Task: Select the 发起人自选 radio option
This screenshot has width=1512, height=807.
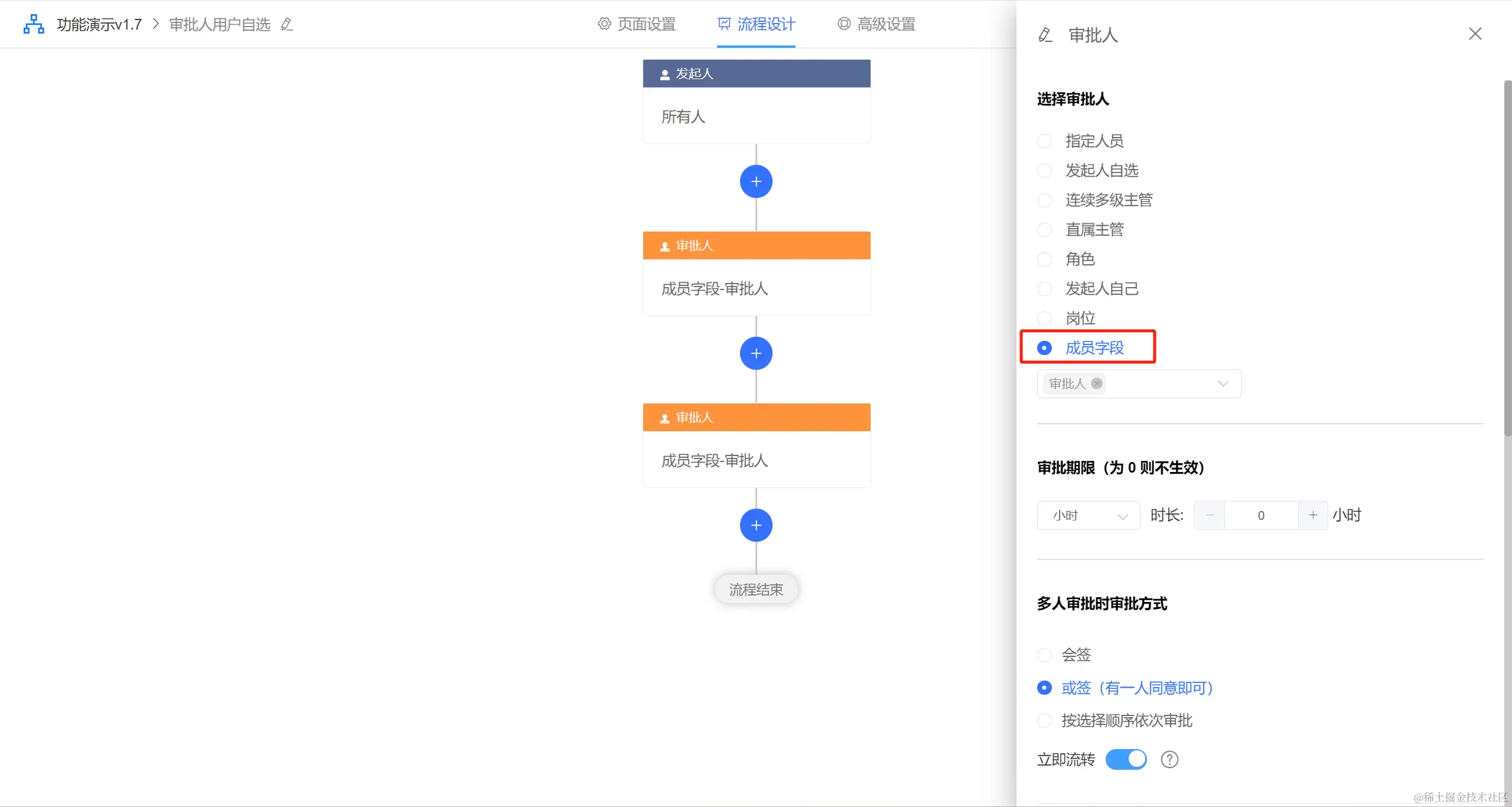Action: point(1044,171)
